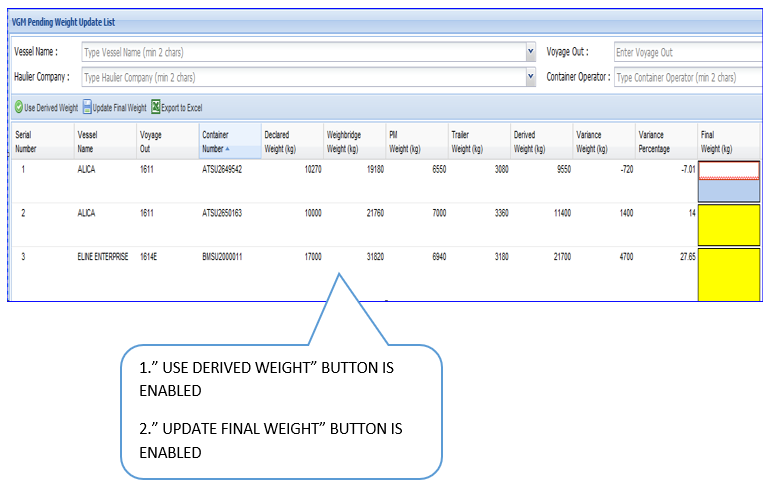This screenshot has height=487, width=772.
Task: Click declared weight 17000
Action: pyautogui.click(x=313, y=257)
